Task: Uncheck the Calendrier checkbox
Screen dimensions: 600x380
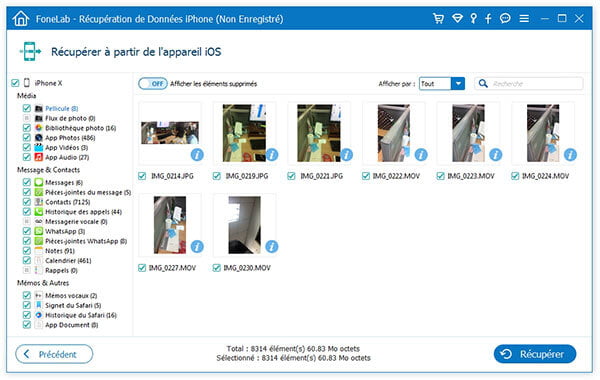Action: (26, 260)
